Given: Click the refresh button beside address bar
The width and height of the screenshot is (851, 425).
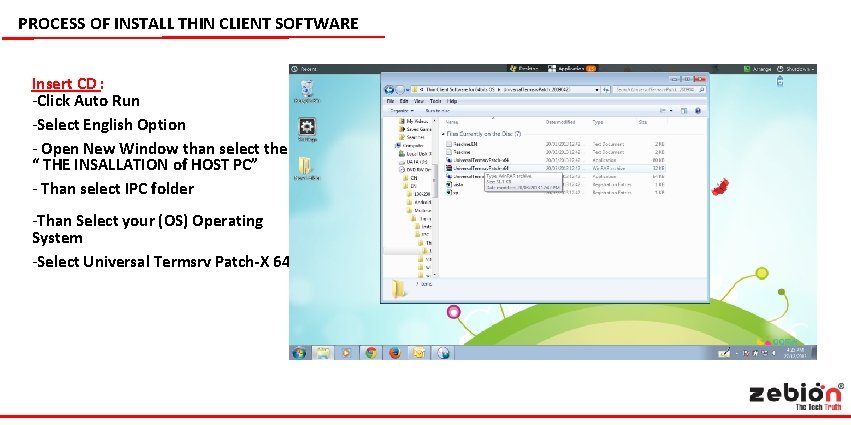Looking at the screenshot, I should pyautogui.click(x=606, y=90).
